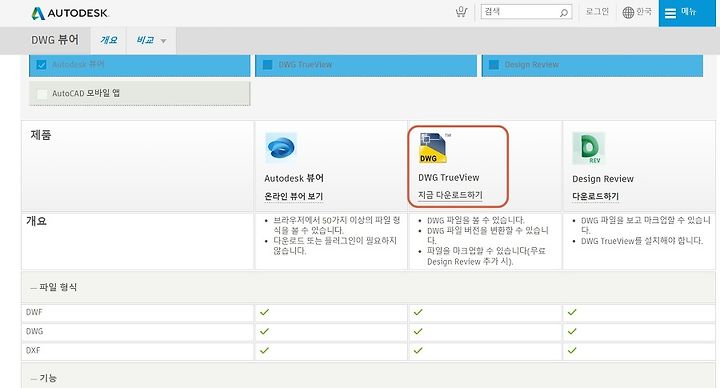Open the shopping cart icon
The height and width of the screenshot is (388, 720).
(x=461, y=12)
